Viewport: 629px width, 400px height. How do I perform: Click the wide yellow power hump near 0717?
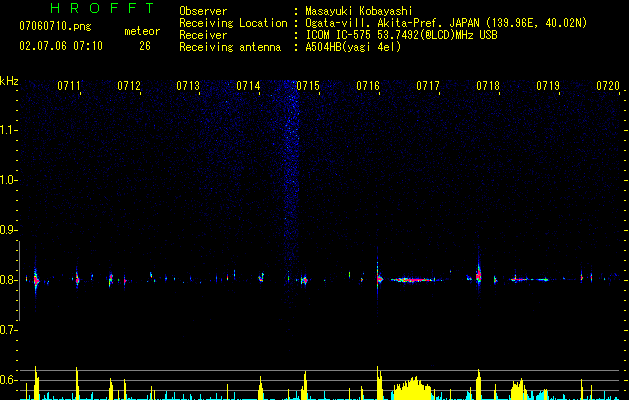[x=412, y=388]
